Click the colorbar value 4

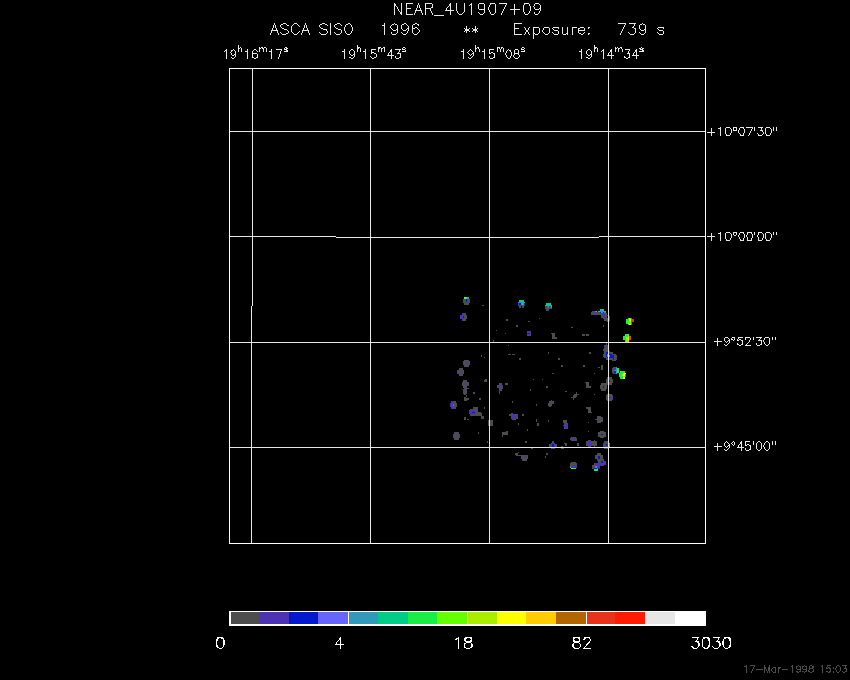[339, 644]
